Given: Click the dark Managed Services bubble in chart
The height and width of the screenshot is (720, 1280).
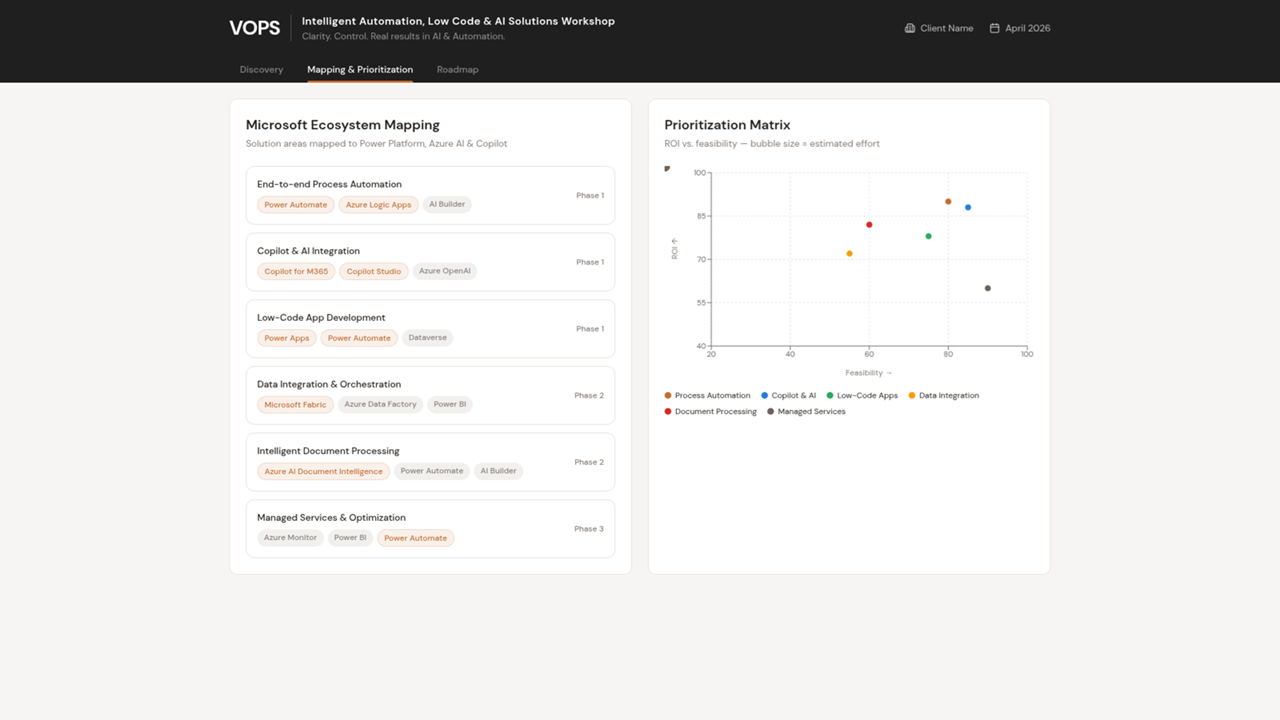Looking at the screenshot, I should point(988,288).
